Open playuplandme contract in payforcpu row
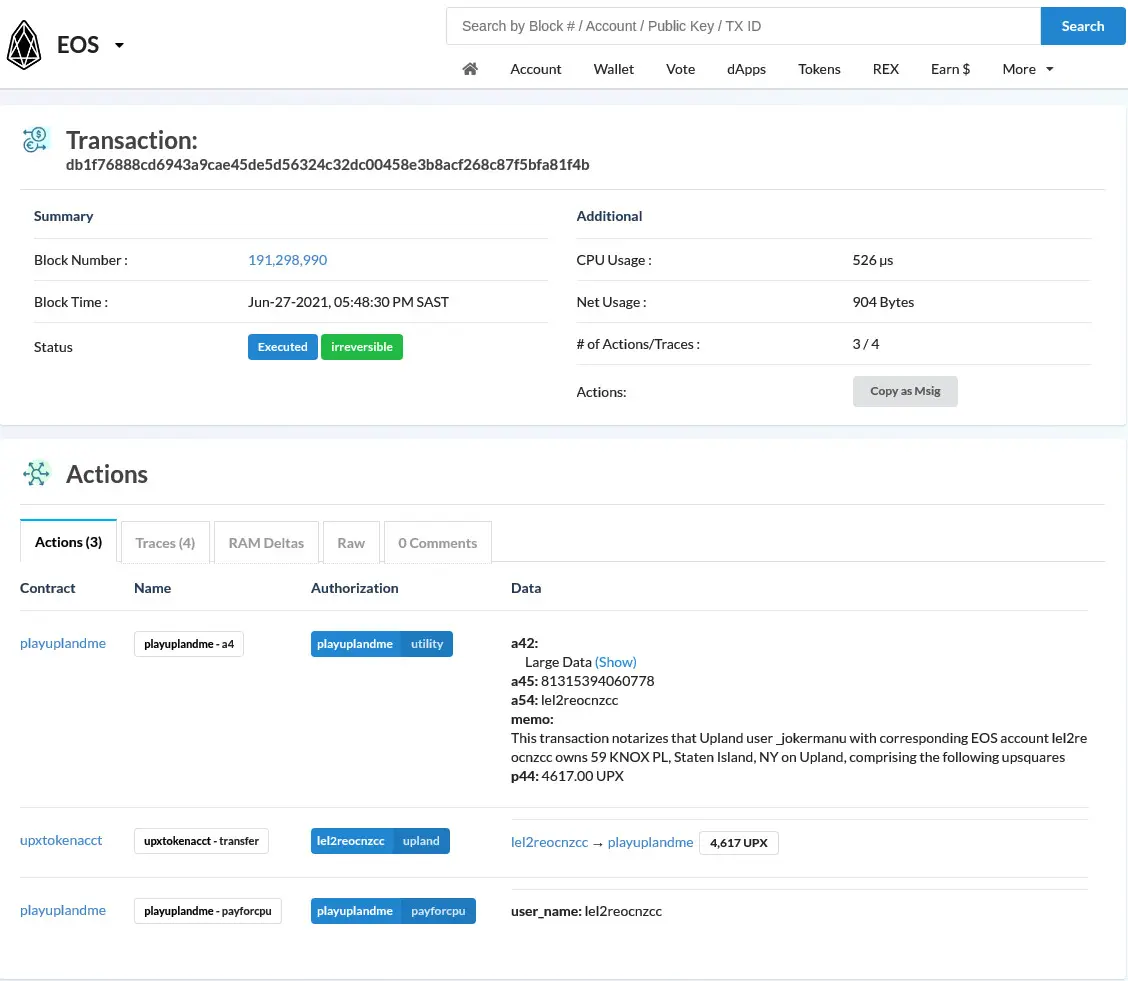This screenshot has width=1128, height=981. click(x=63, y=910)
